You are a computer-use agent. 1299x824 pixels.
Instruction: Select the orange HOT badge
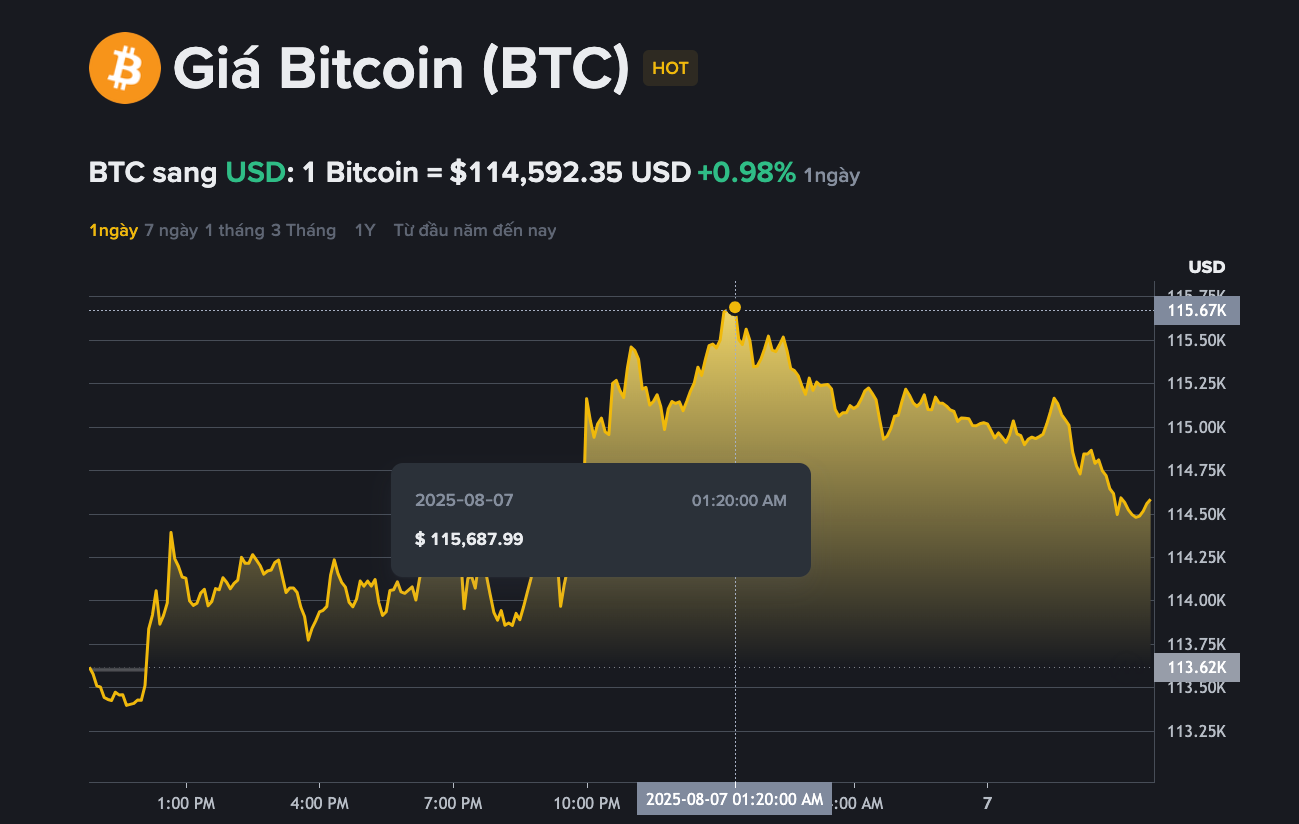(x=670, y=69)
